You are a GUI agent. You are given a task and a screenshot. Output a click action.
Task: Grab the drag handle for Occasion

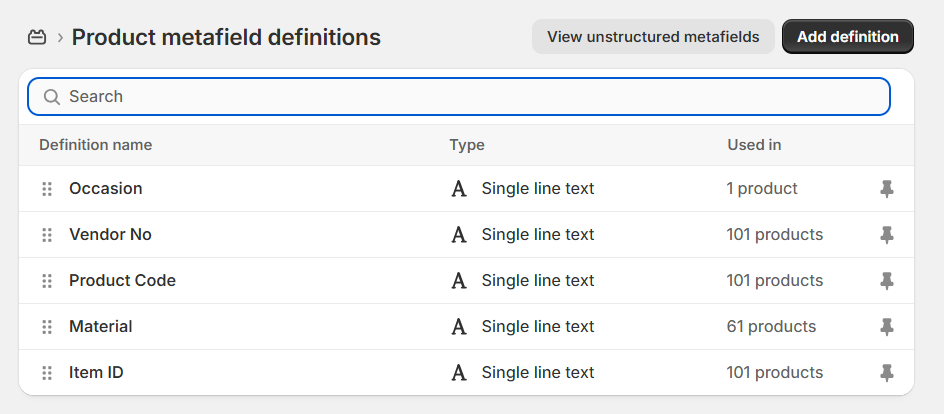pos(47,189)
